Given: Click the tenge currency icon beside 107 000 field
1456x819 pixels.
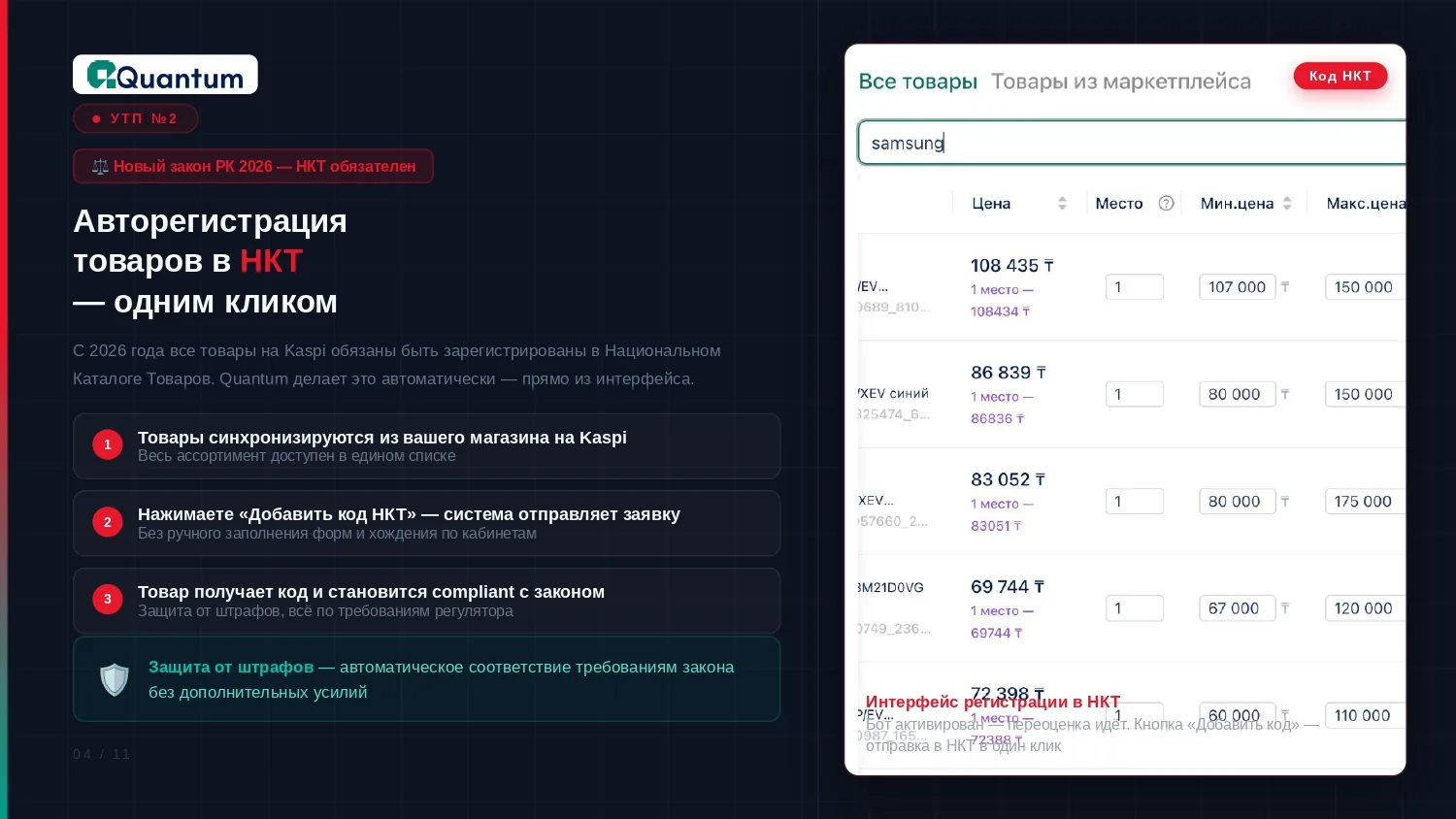Looking at the screenshot, I should (1285, 286).
